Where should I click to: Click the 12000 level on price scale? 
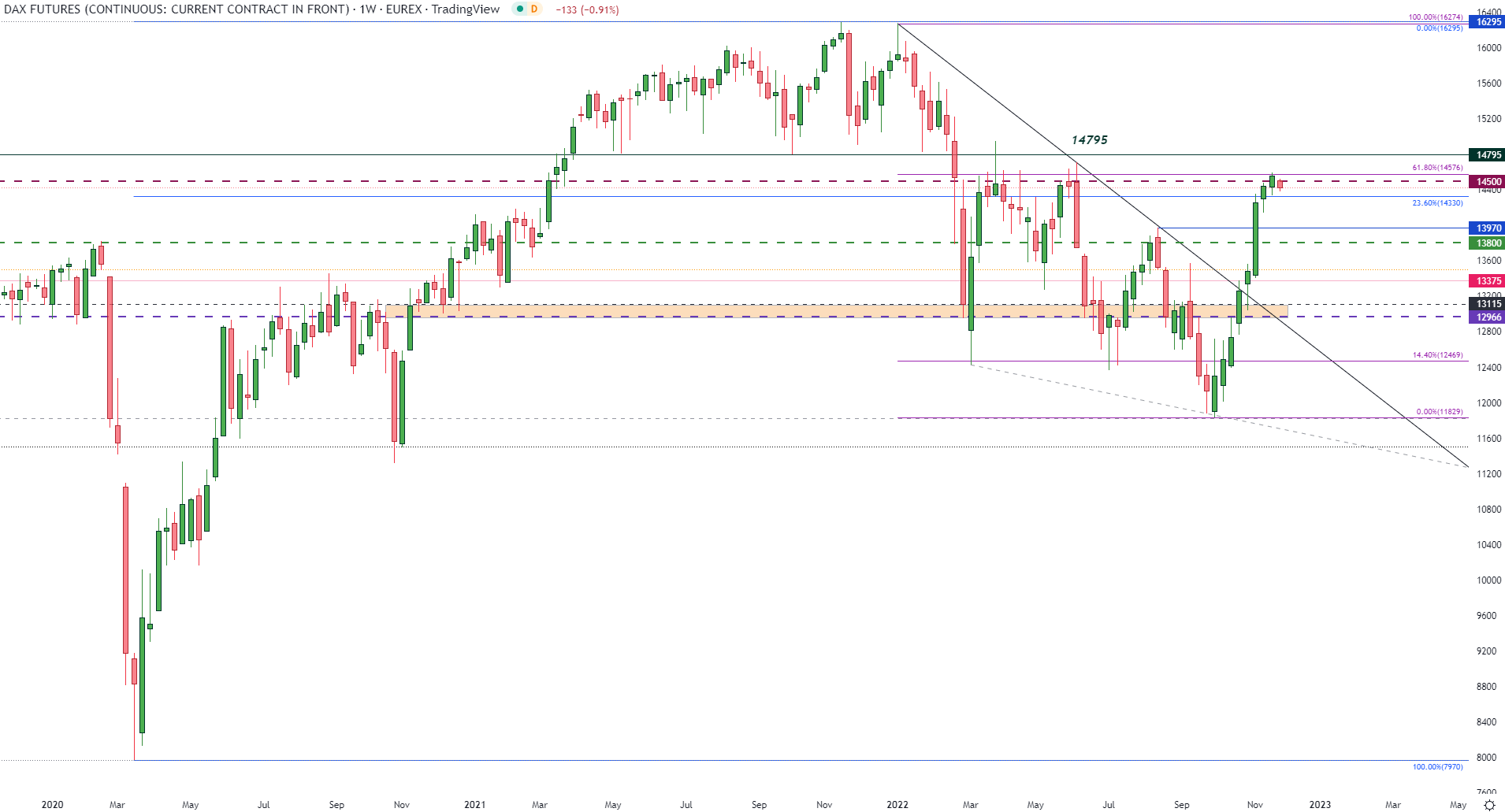click(1488, 403)
